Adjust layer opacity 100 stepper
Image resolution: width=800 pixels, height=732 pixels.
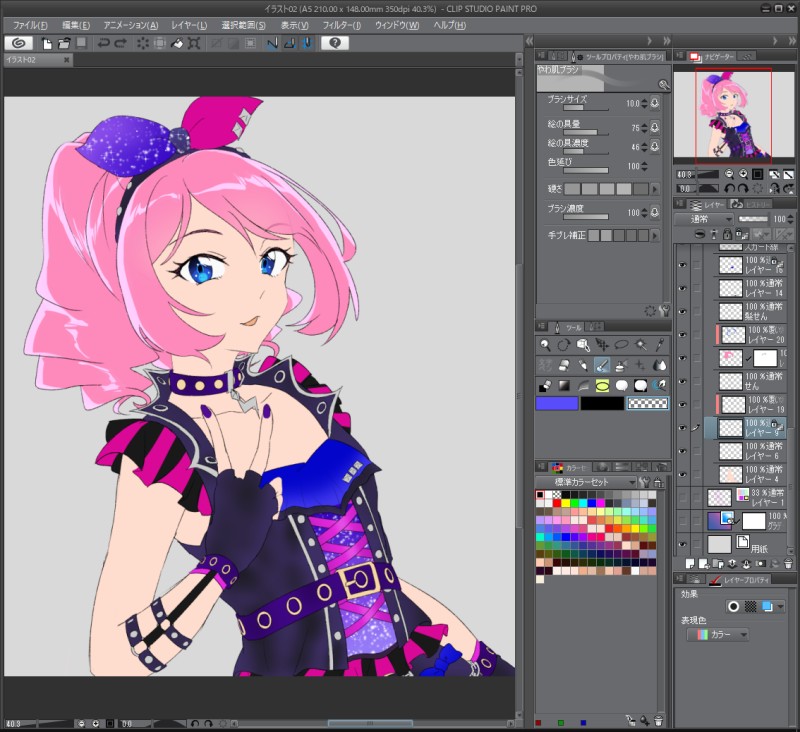coord(790,219)
